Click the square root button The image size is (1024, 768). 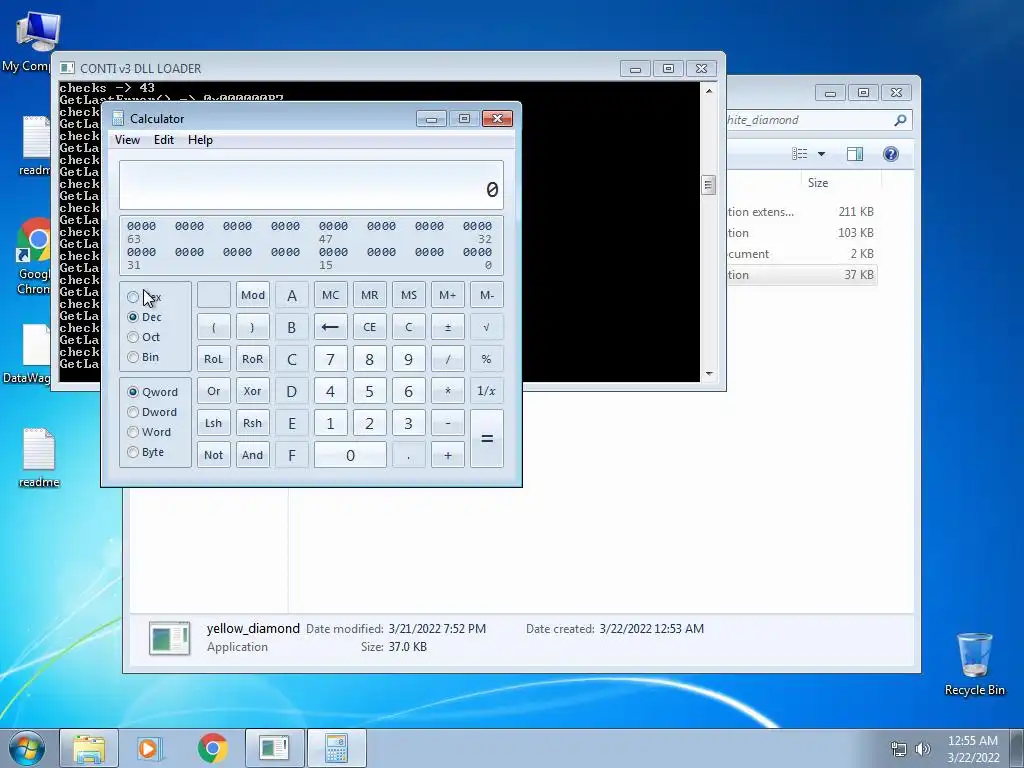point(487,327)
